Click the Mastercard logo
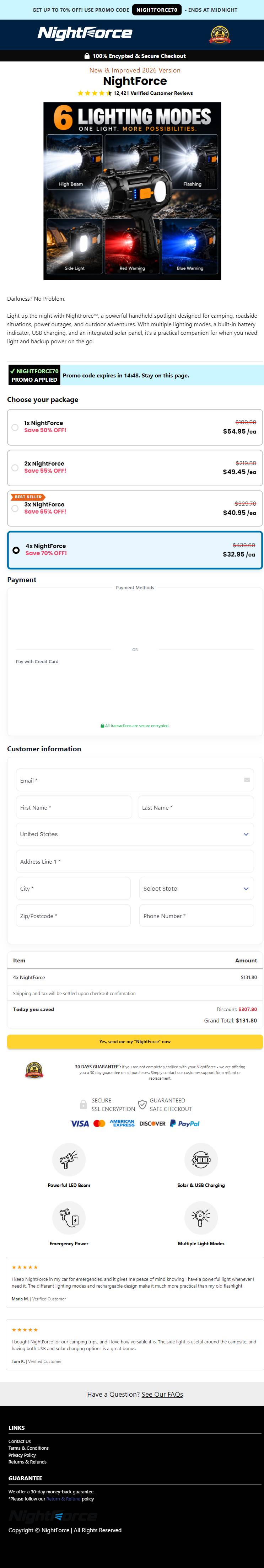Viewport: 264px width, 1568px height. (99, 1124)
